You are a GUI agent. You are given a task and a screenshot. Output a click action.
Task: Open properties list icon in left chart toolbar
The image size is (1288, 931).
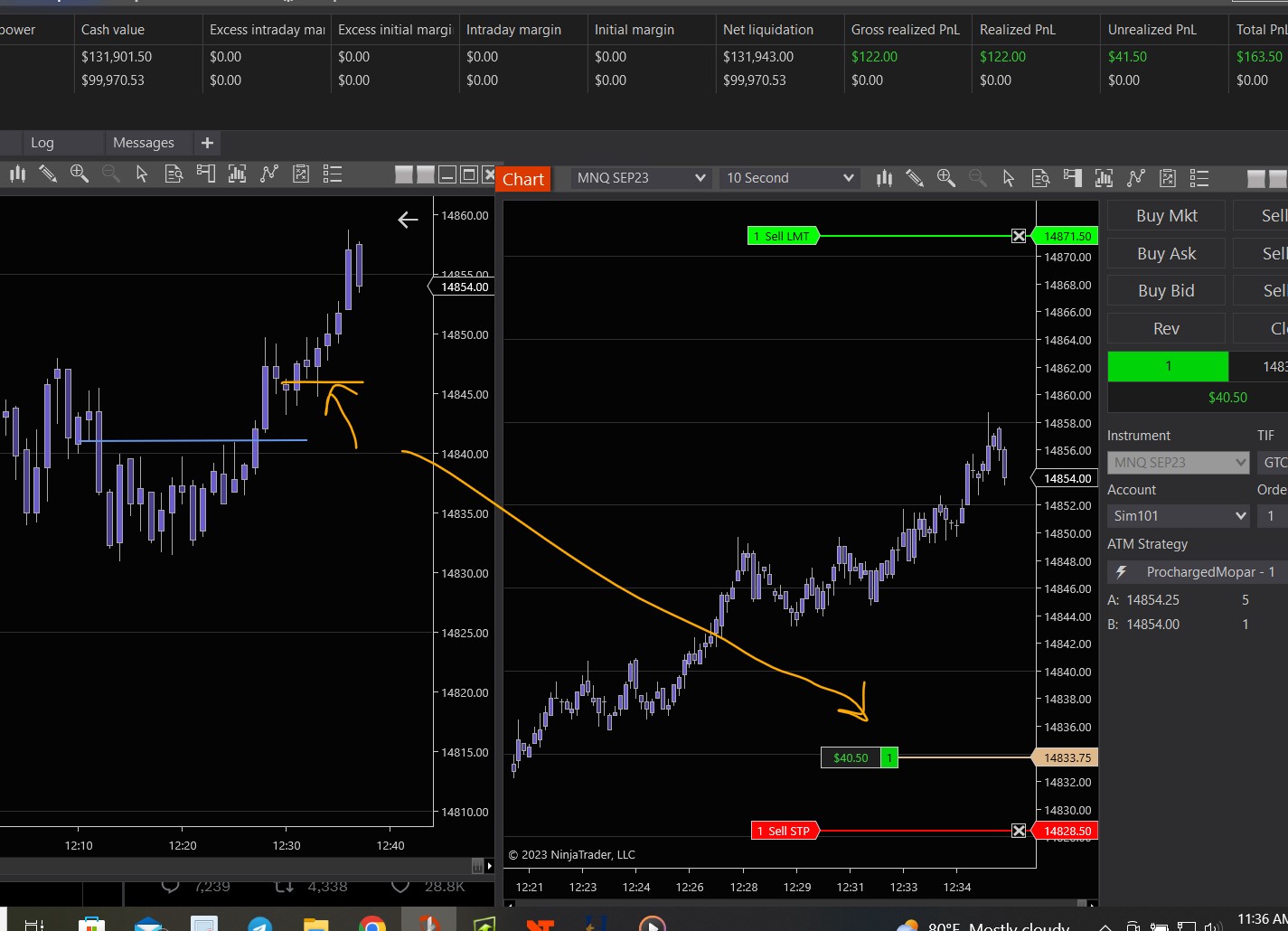(333, 174)
